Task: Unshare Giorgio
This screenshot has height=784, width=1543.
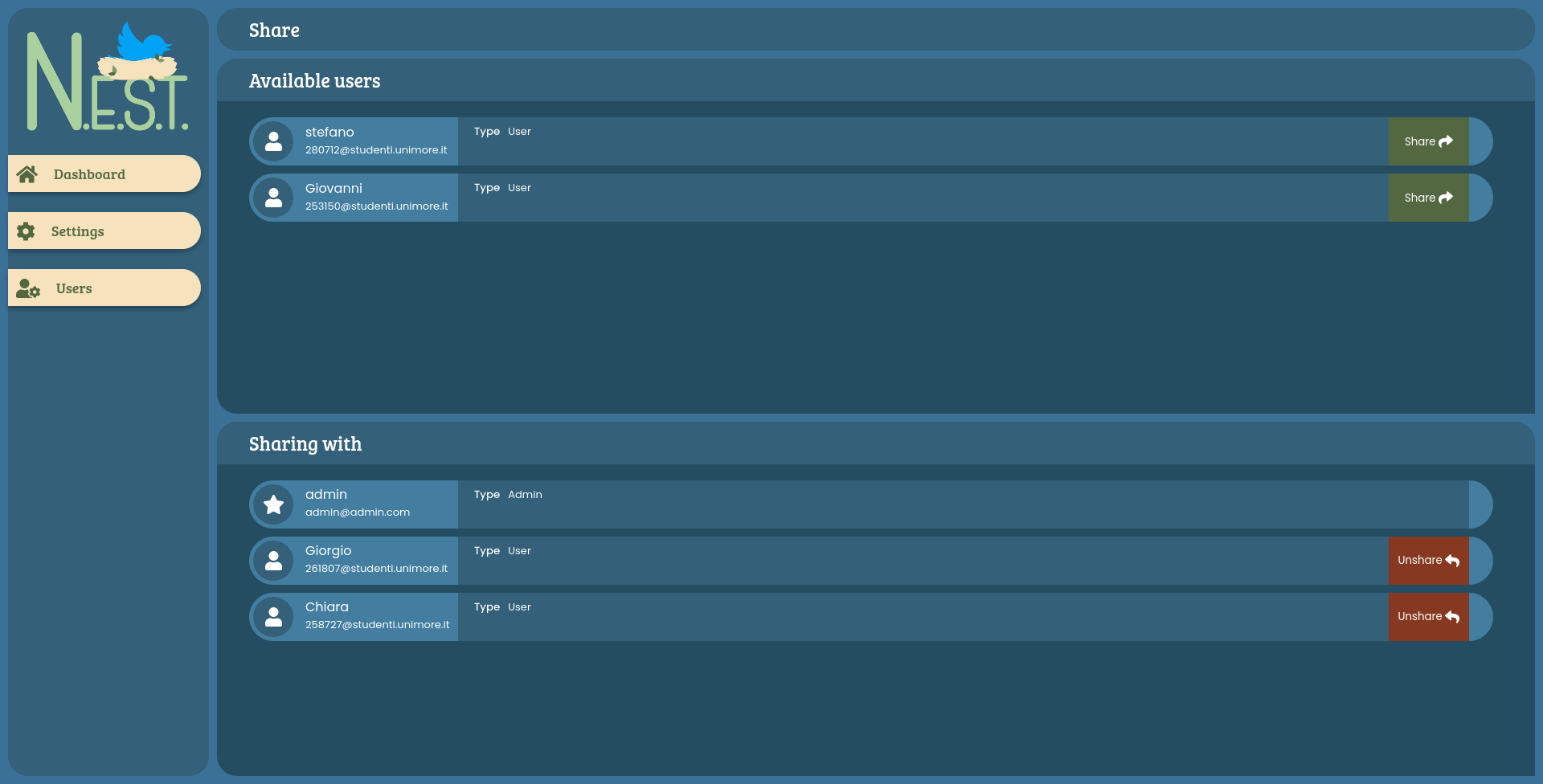Action: [1427, 560]
